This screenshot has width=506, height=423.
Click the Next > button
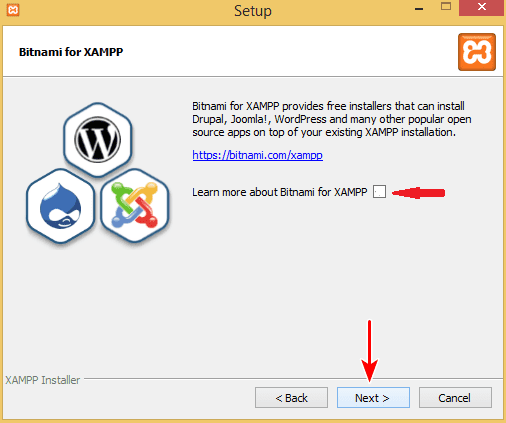click(373, 397)
